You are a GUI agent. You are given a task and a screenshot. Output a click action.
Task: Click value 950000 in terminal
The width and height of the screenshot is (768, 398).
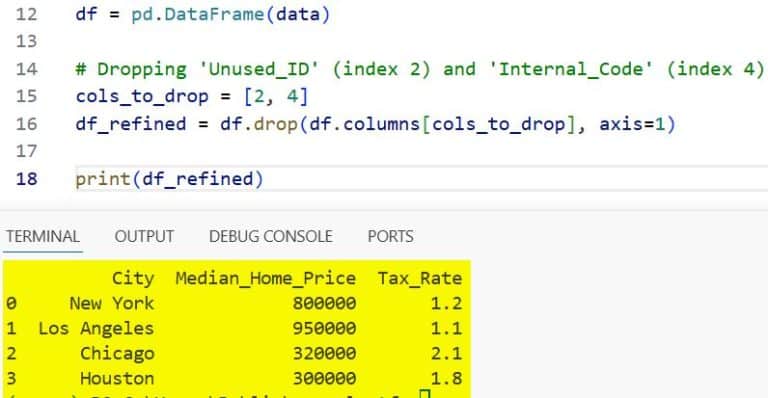[x=324, y=328]
